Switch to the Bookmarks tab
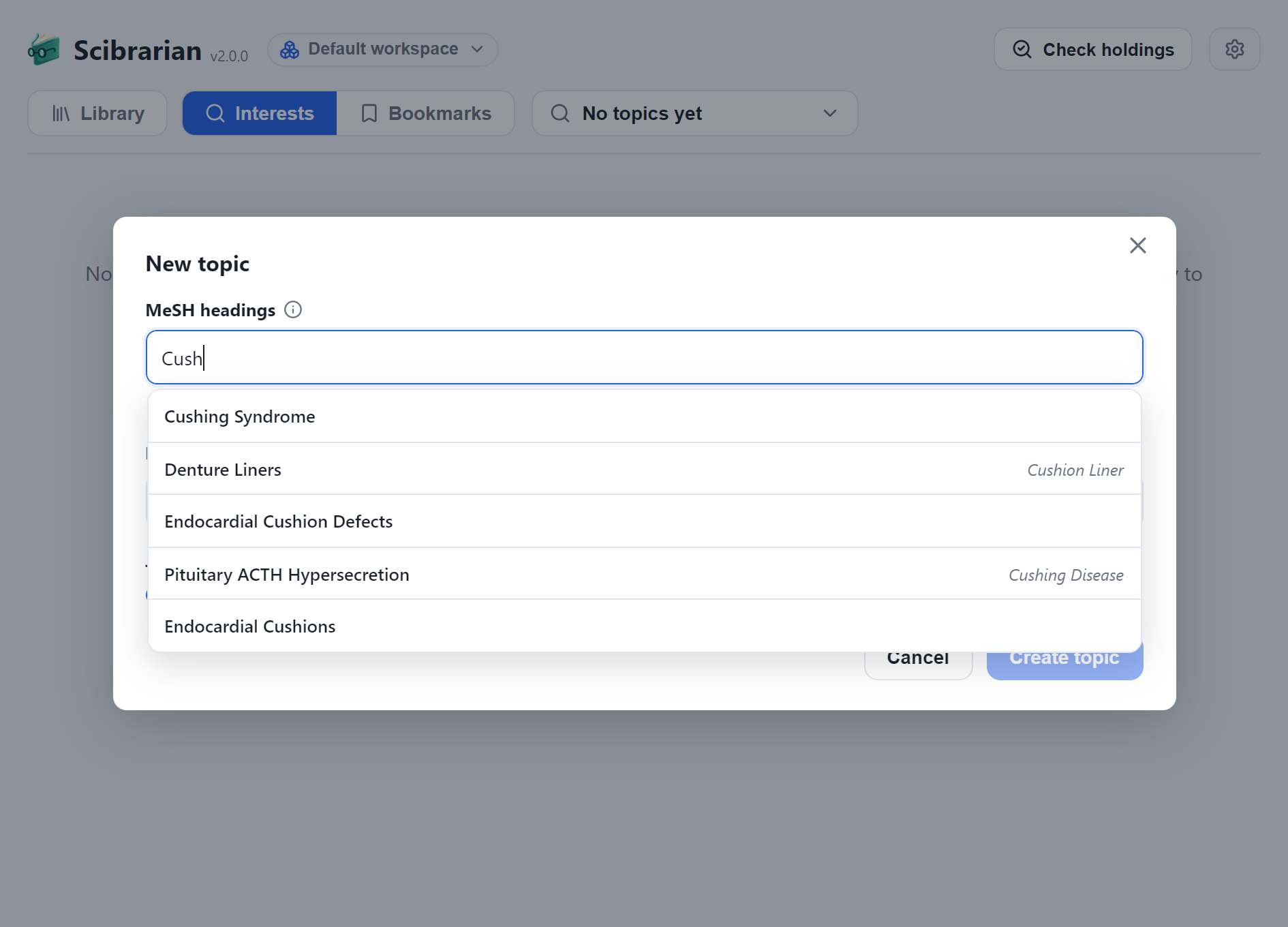Screen dimensions: 1288x927 click(425, 113)
